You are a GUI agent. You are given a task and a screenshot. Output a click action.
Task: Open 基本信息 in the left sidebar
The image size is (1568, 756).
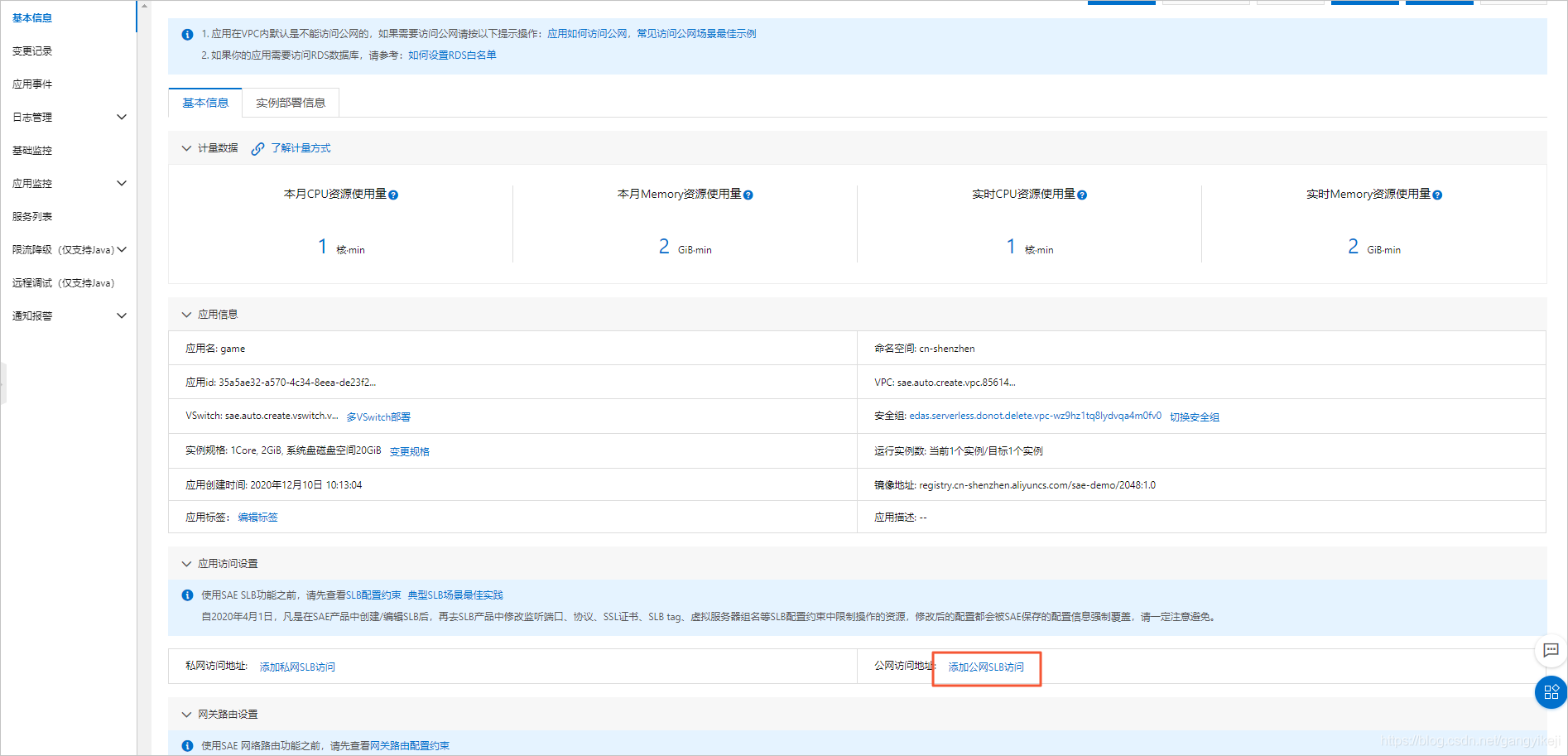(32, 18)
